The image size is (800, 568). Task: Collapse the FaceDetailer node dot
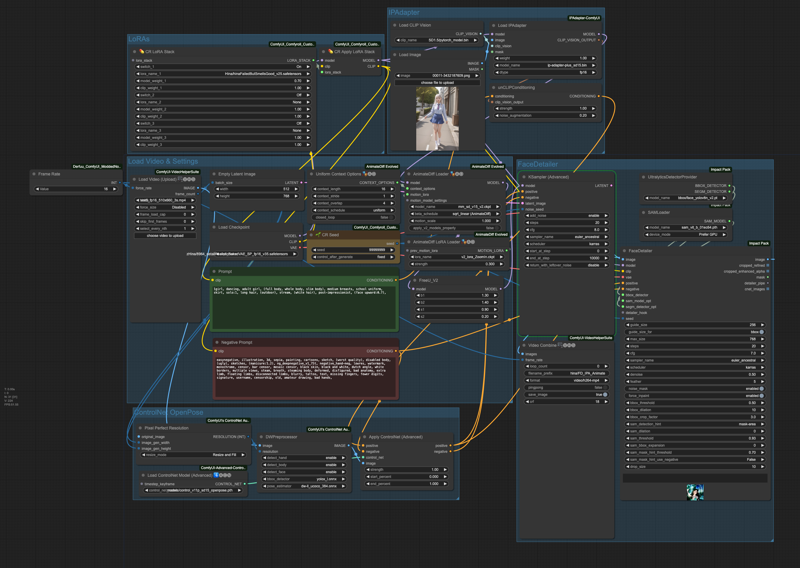[624, 251]
